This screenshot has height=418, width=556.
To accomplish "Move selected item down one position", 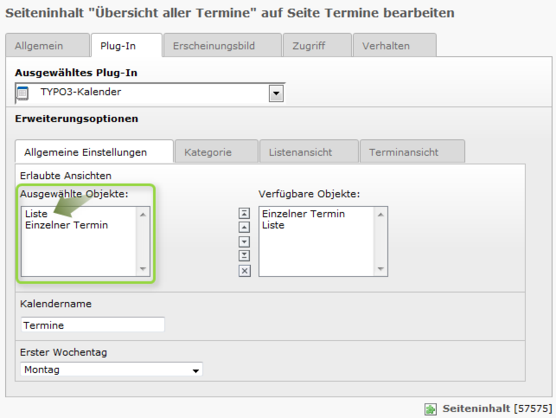I will point(244,241).
